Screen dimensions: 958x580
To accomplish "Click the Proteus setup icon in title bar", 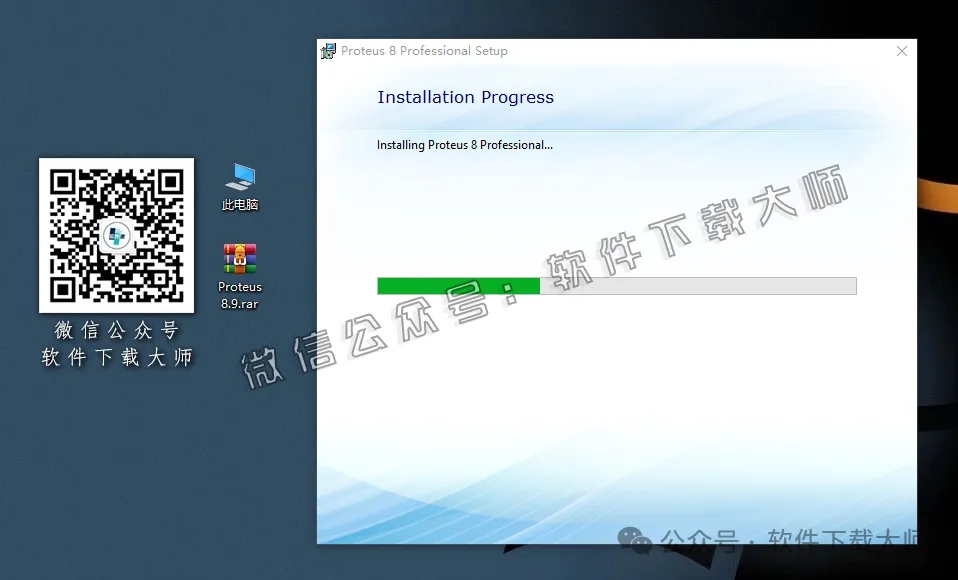I will [328, 51].
